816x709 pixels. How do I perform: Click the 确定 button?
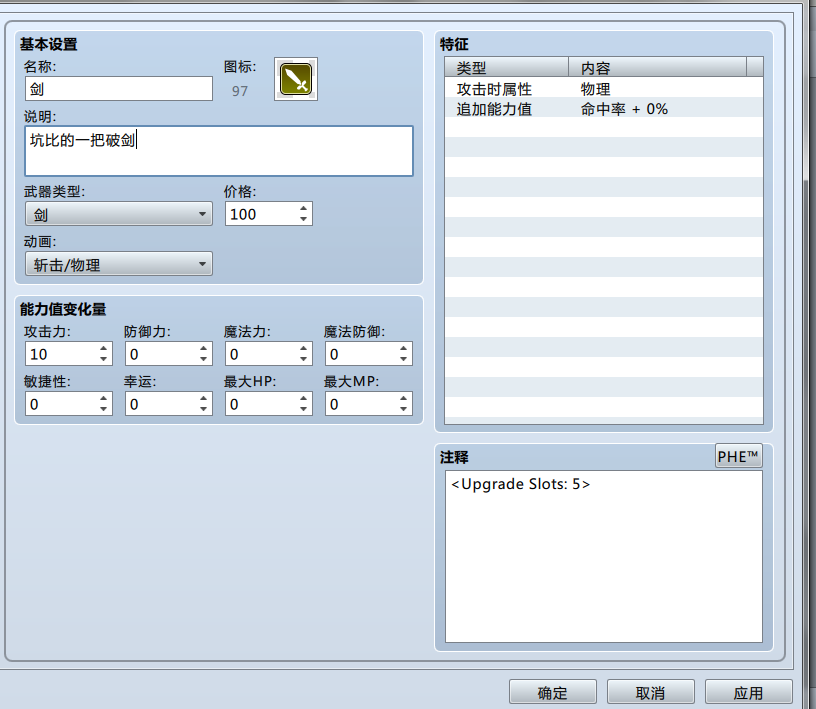(553, 693)
